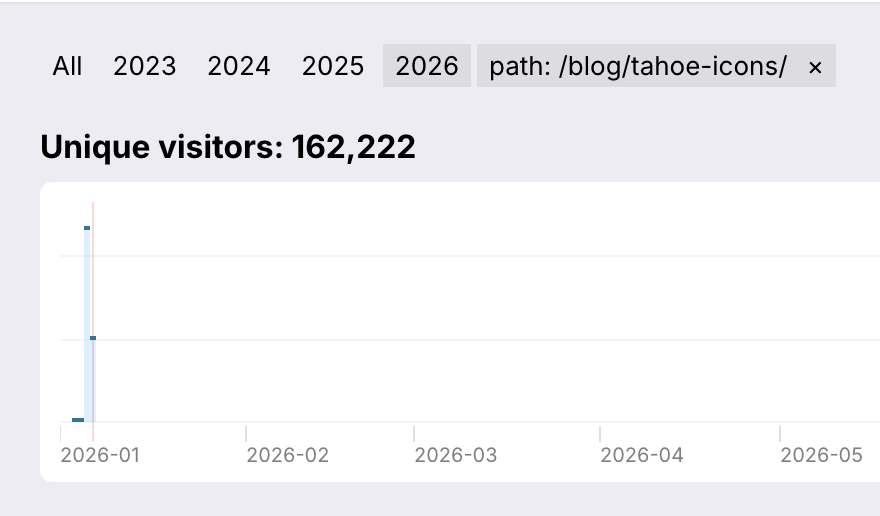Select the highlighted 2026 tab
This screenshot has height=516, width=880.
pyautogui.click(x=427, y=67)
